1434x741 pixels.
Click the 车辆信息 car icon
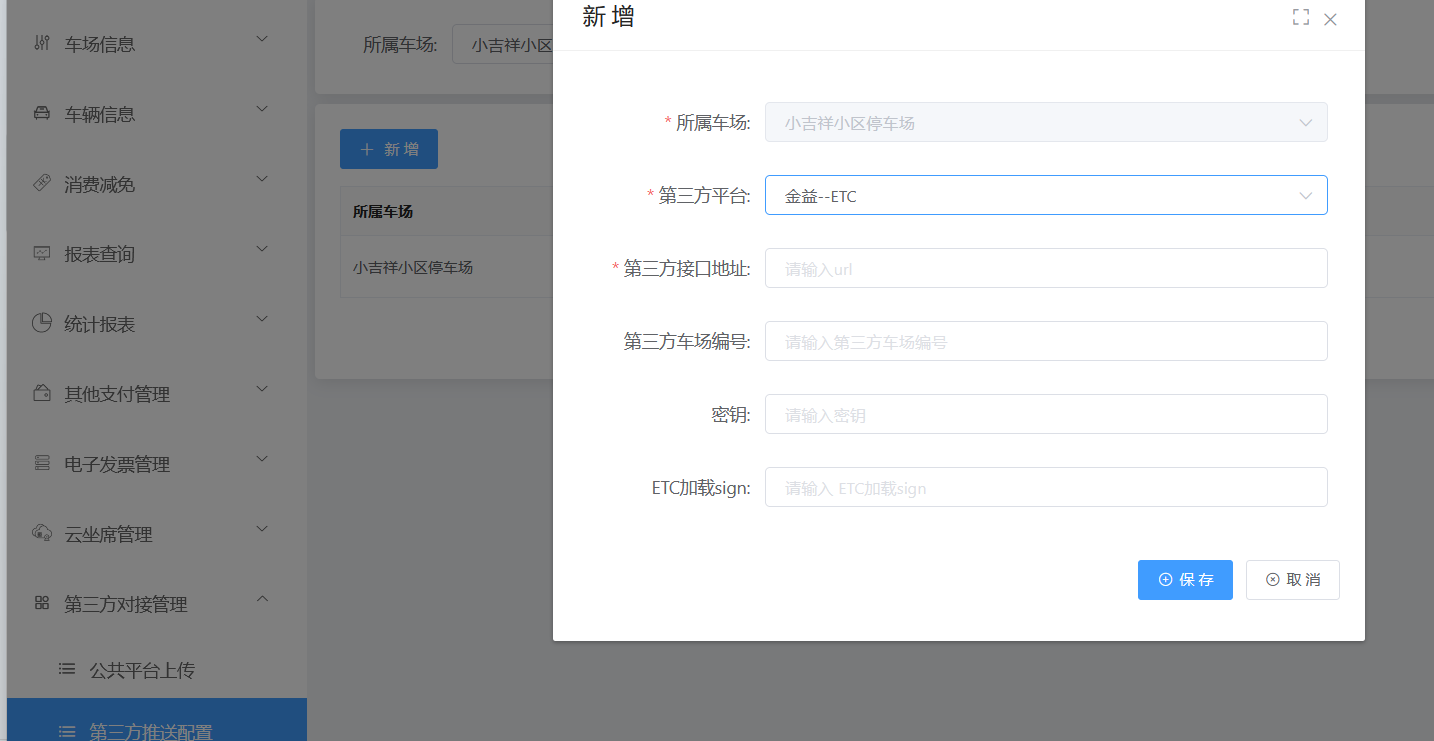42,113
